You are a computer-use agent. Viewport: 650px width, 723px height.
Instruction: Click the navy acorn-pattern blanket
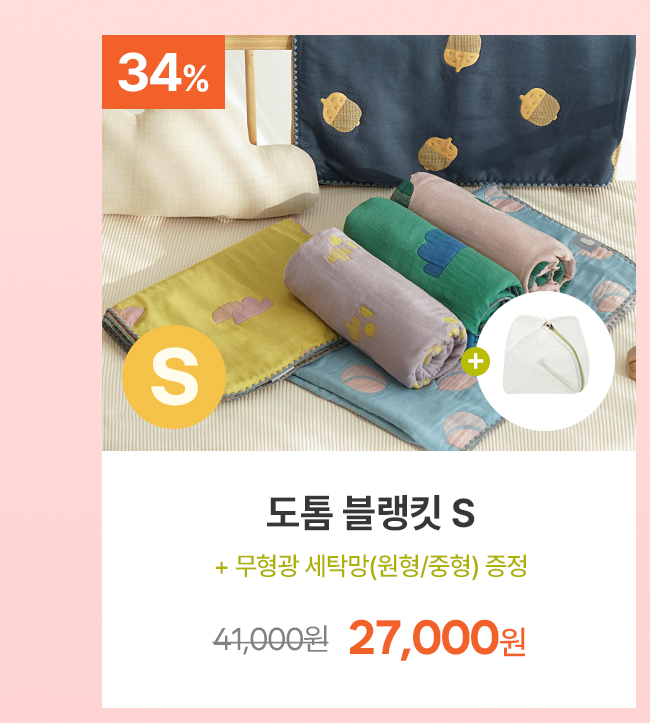(x=461, y=106)
